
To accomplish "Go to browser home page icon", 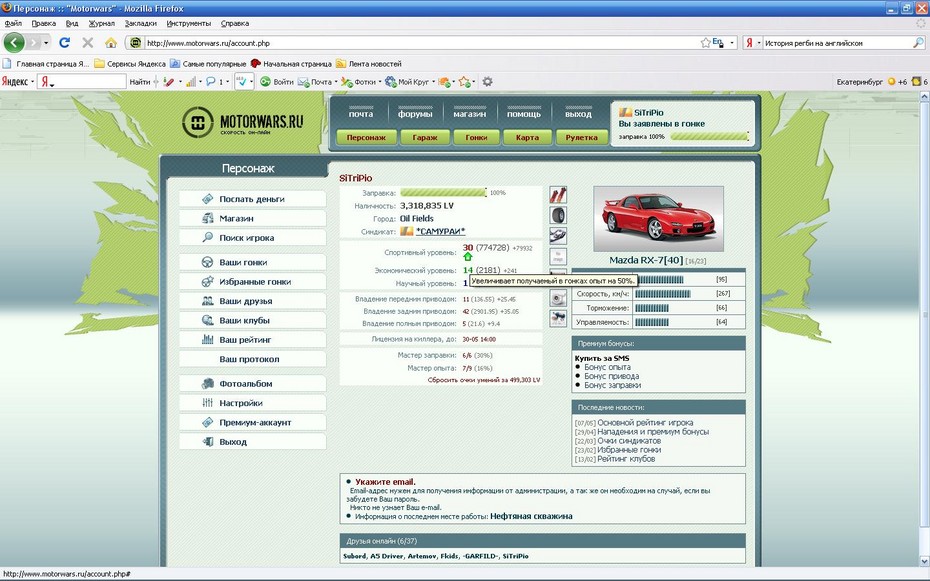I will click(x=111, y=43).
